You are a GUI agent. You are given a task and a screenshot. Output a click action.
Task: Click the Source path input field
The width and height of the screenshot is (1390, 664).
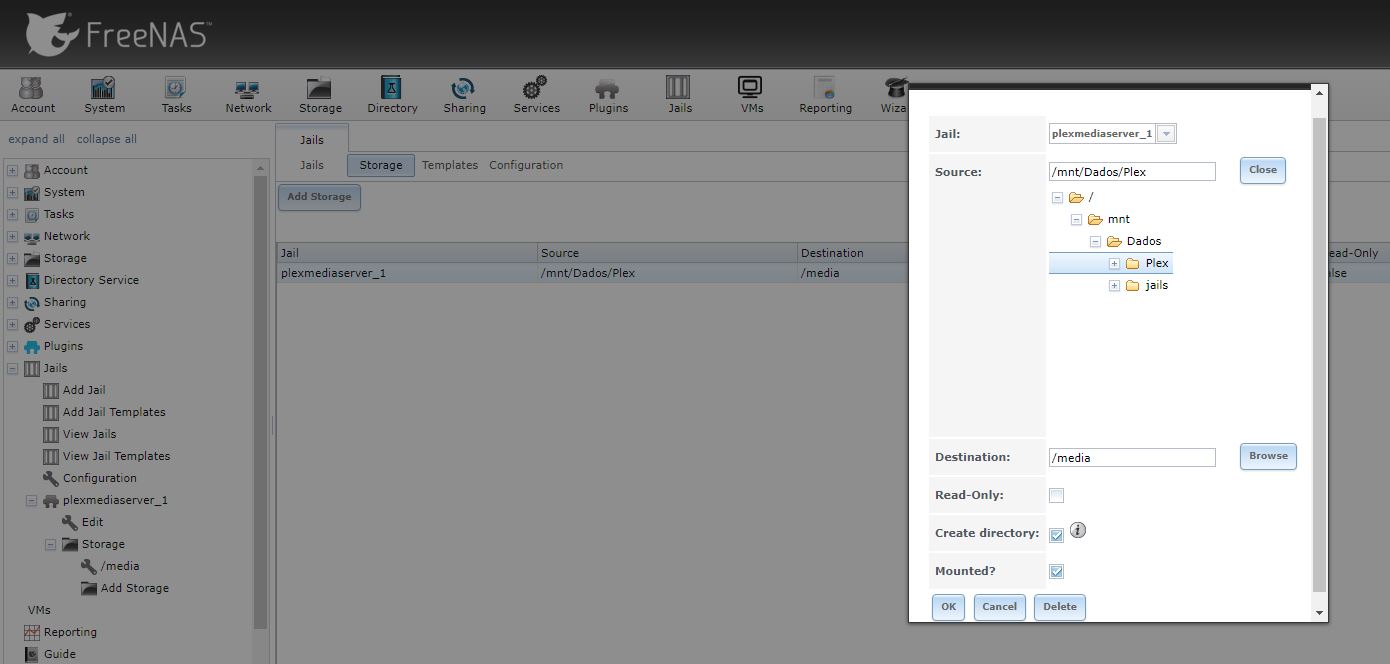coord(1132,172)
